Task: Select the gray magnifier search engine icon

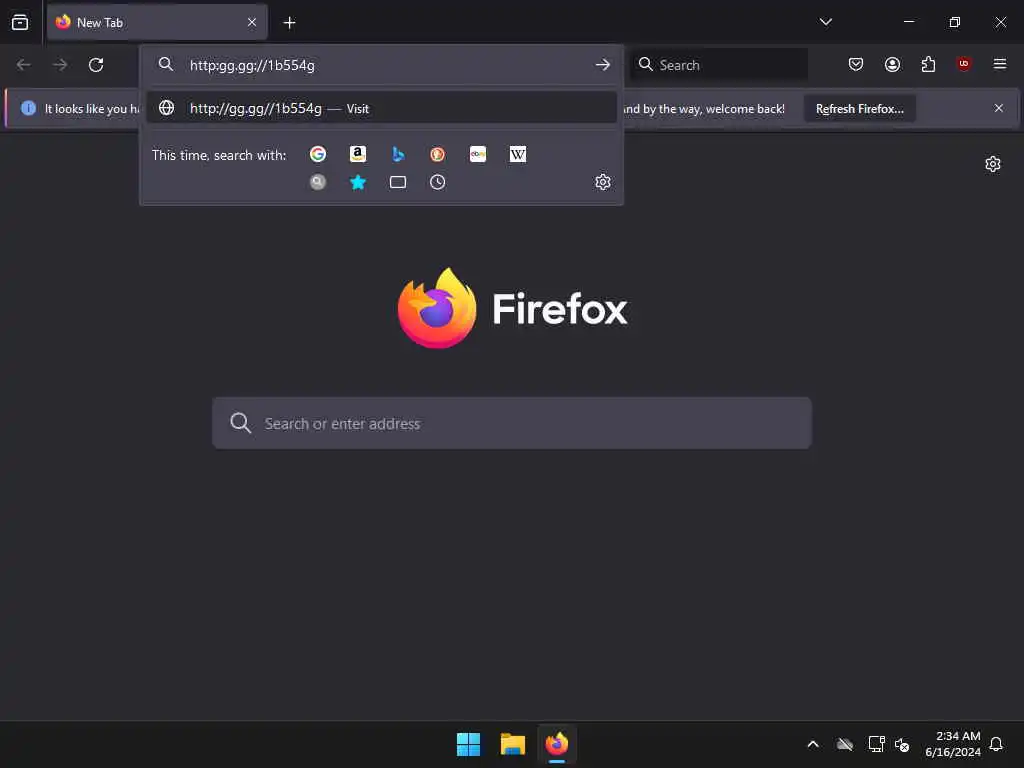Action: click(318, 182)
